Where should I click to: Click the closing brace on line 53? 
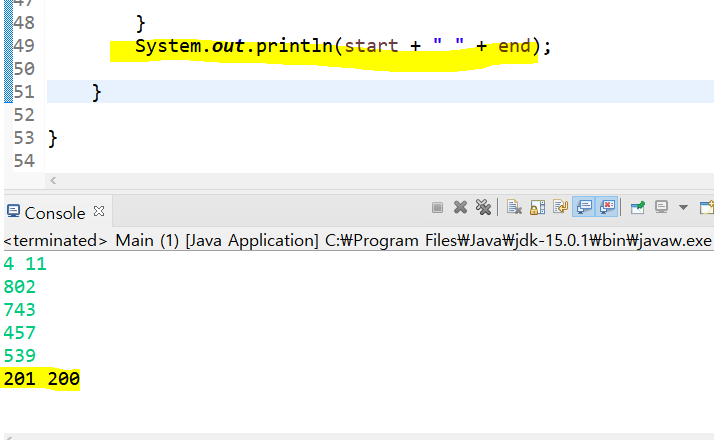tap(53, 138)
